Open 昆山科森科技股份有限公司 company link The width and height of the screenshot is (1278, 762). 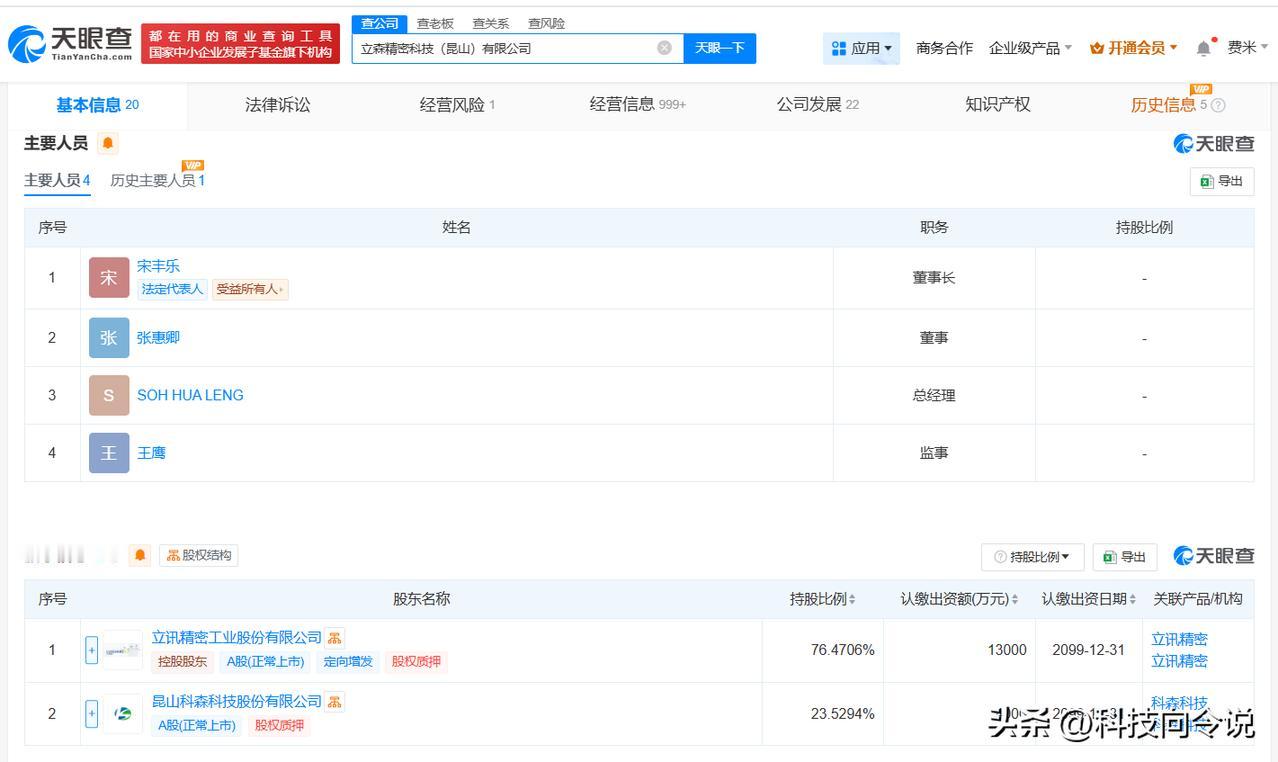tap(237, 702)
